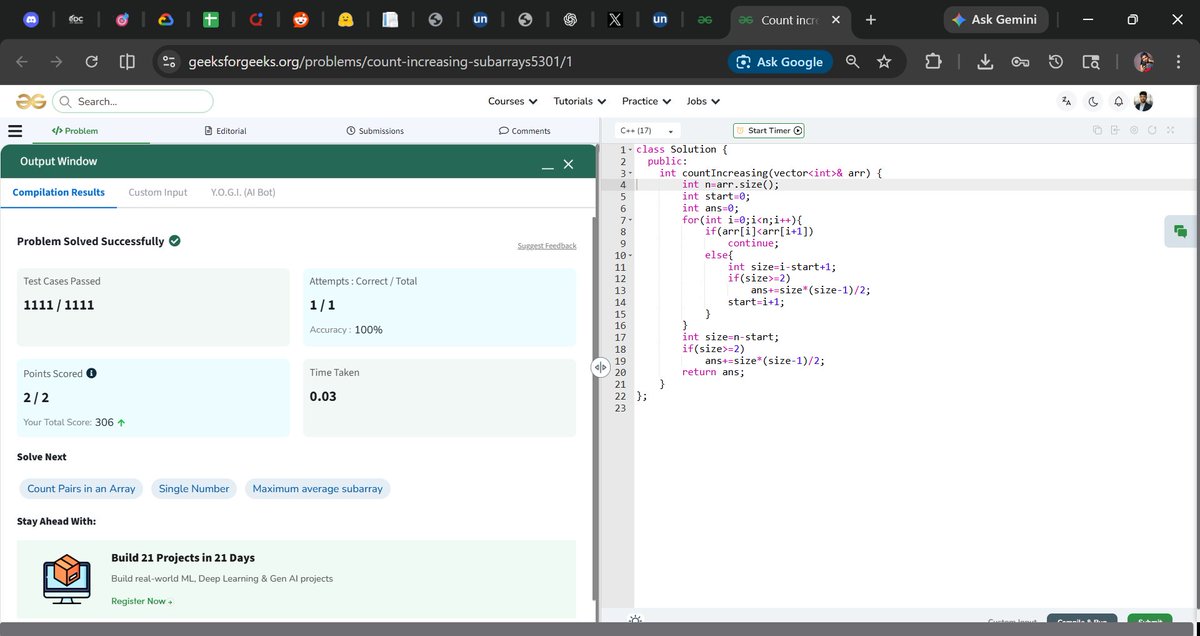1200x636 pixels.
Task: Expand the Practice dropdown menu
Action: click(x=646, y=101)
